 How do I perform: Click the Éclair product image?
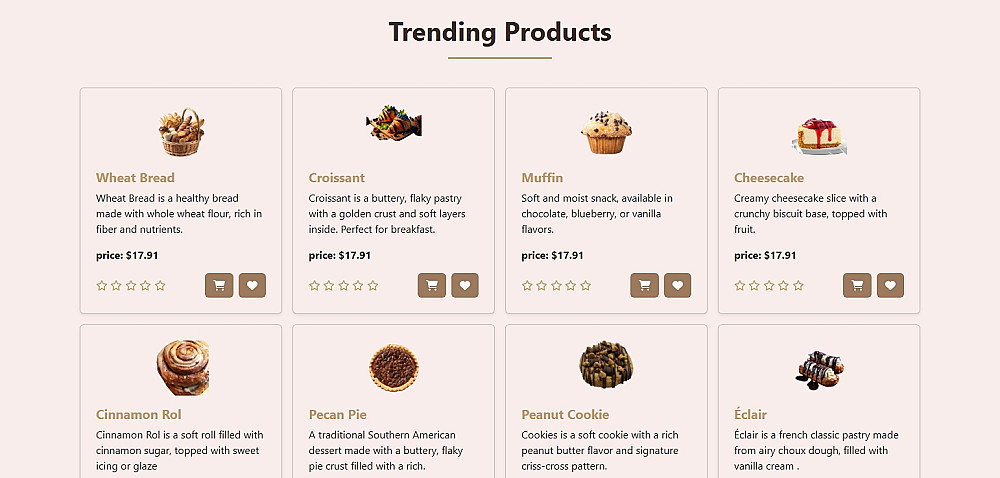(819, 368)
